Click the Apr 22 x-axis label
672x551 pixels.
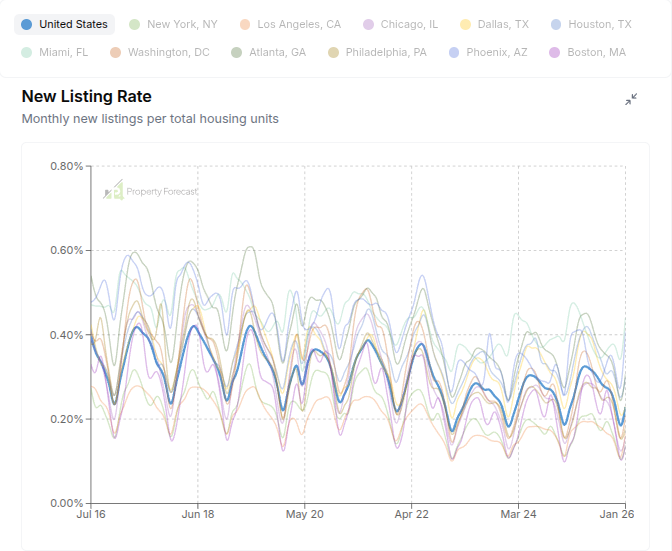tap(411, 514)
